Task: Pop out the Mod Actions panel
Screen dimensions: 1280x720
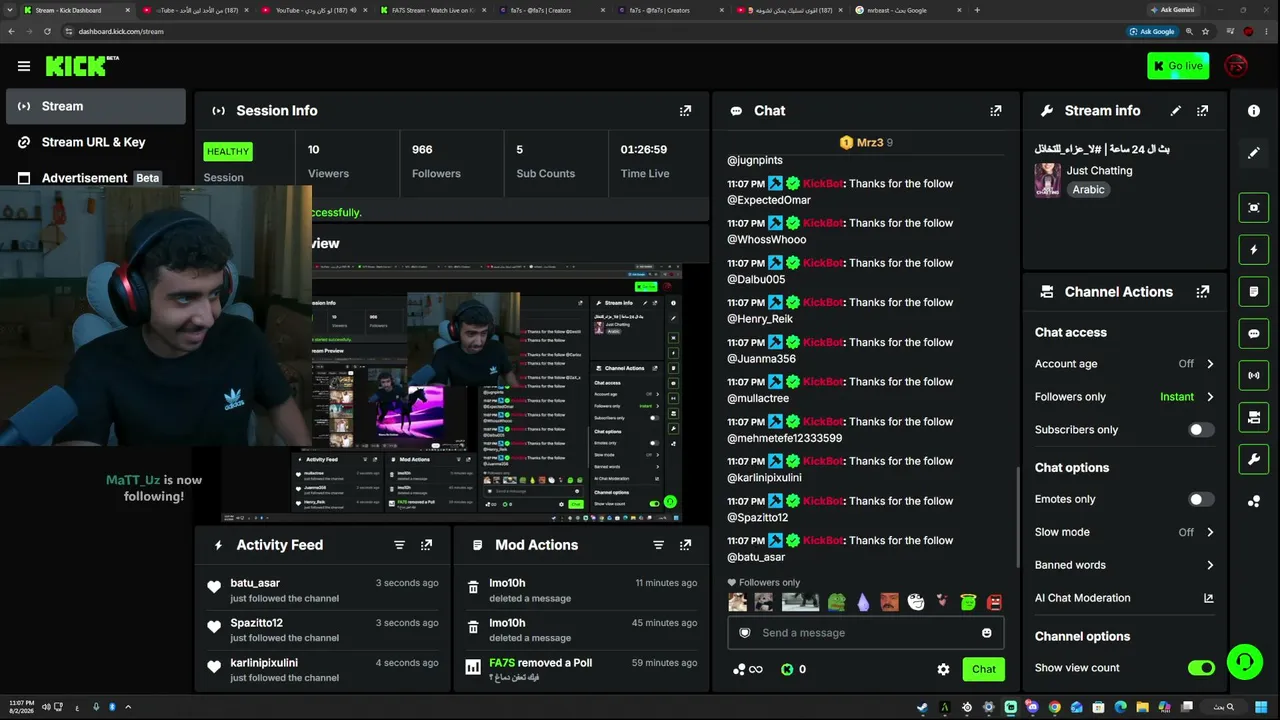Action: pyautogui.click(x=685, y=545)
